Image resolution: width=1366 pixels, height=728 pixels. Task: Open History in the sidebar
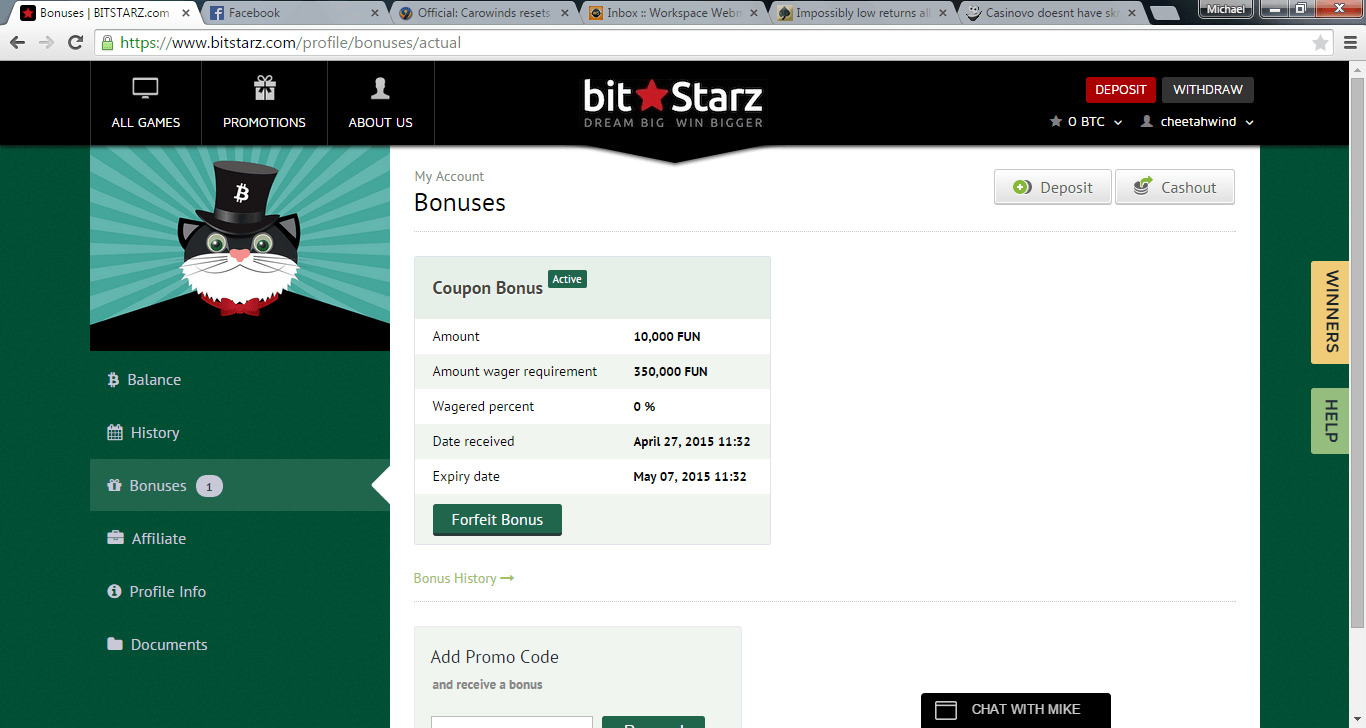coord(240,433)
